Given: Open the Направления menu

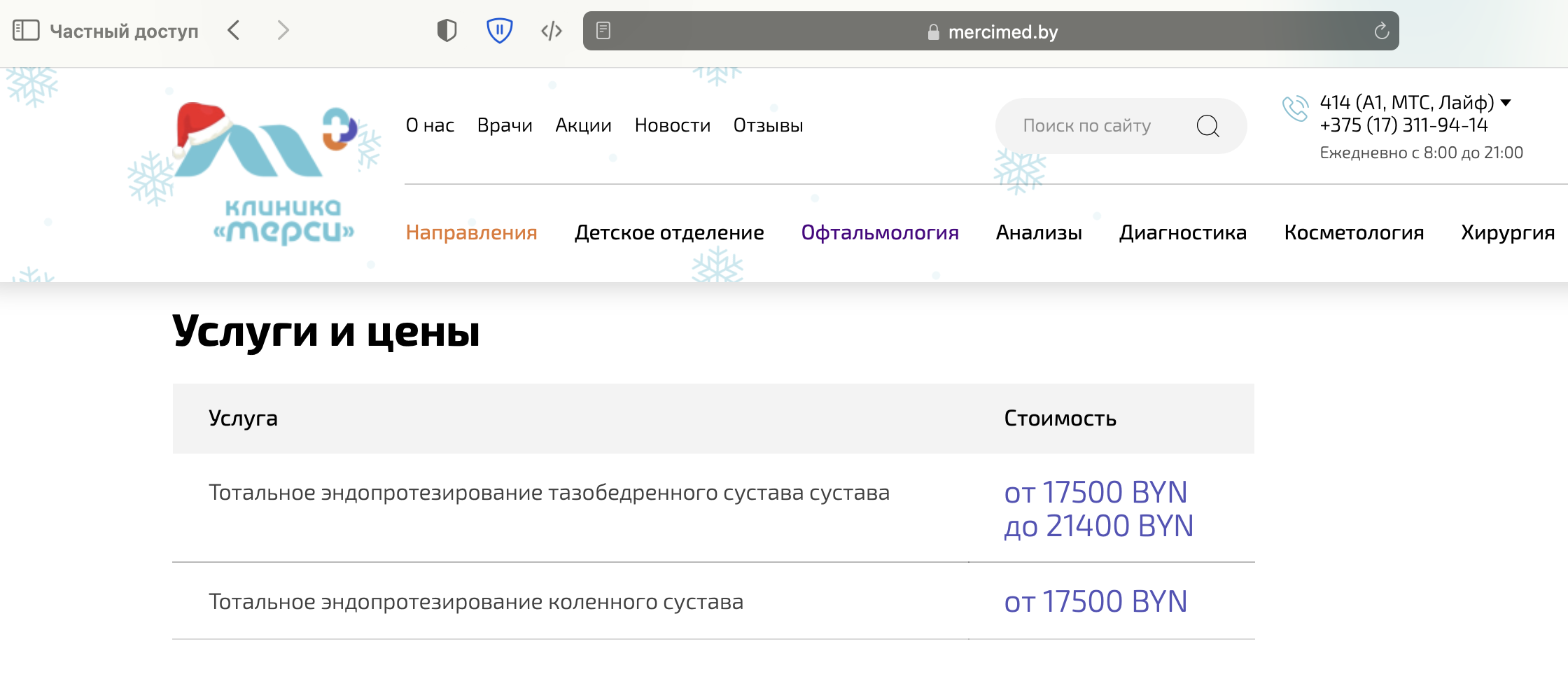Looking at the screenshot, I should [x=471, y=232].
